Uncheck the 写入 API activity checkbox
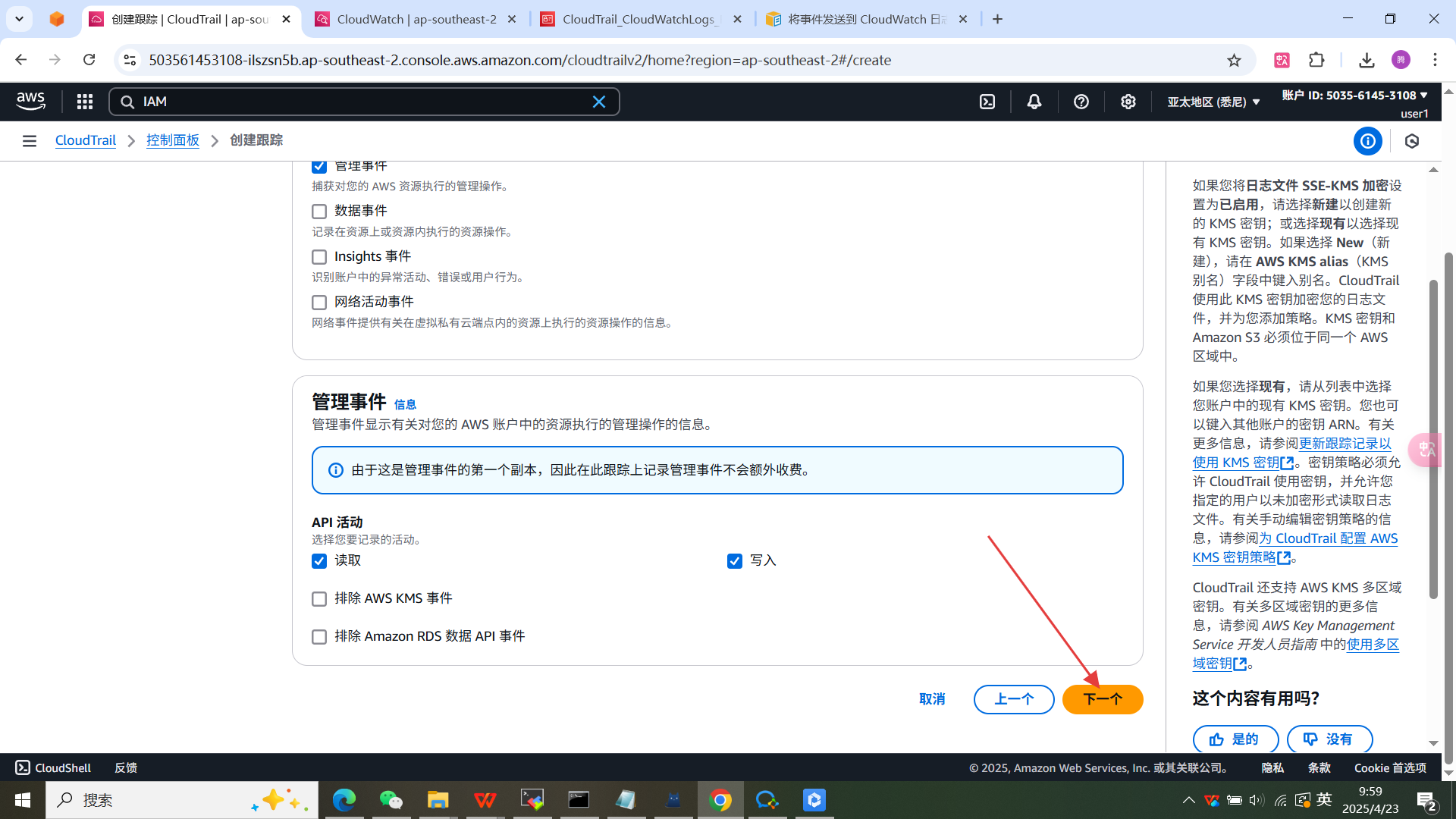Screen dimensions: 1456x819 click(x=734, y=561)
